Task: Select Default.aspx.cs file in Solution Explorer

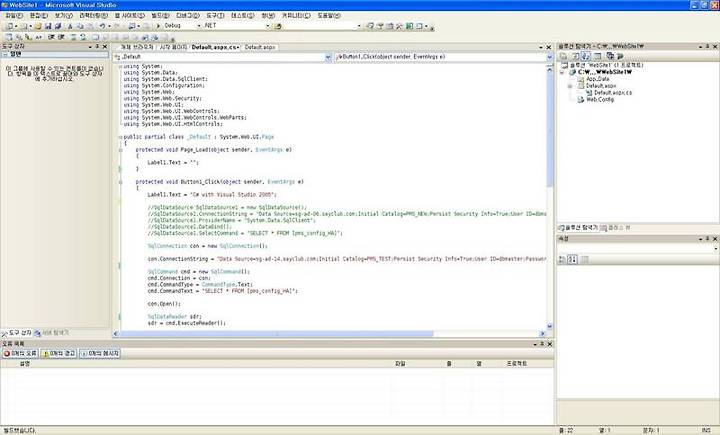Action: click(x=613, y=93)
